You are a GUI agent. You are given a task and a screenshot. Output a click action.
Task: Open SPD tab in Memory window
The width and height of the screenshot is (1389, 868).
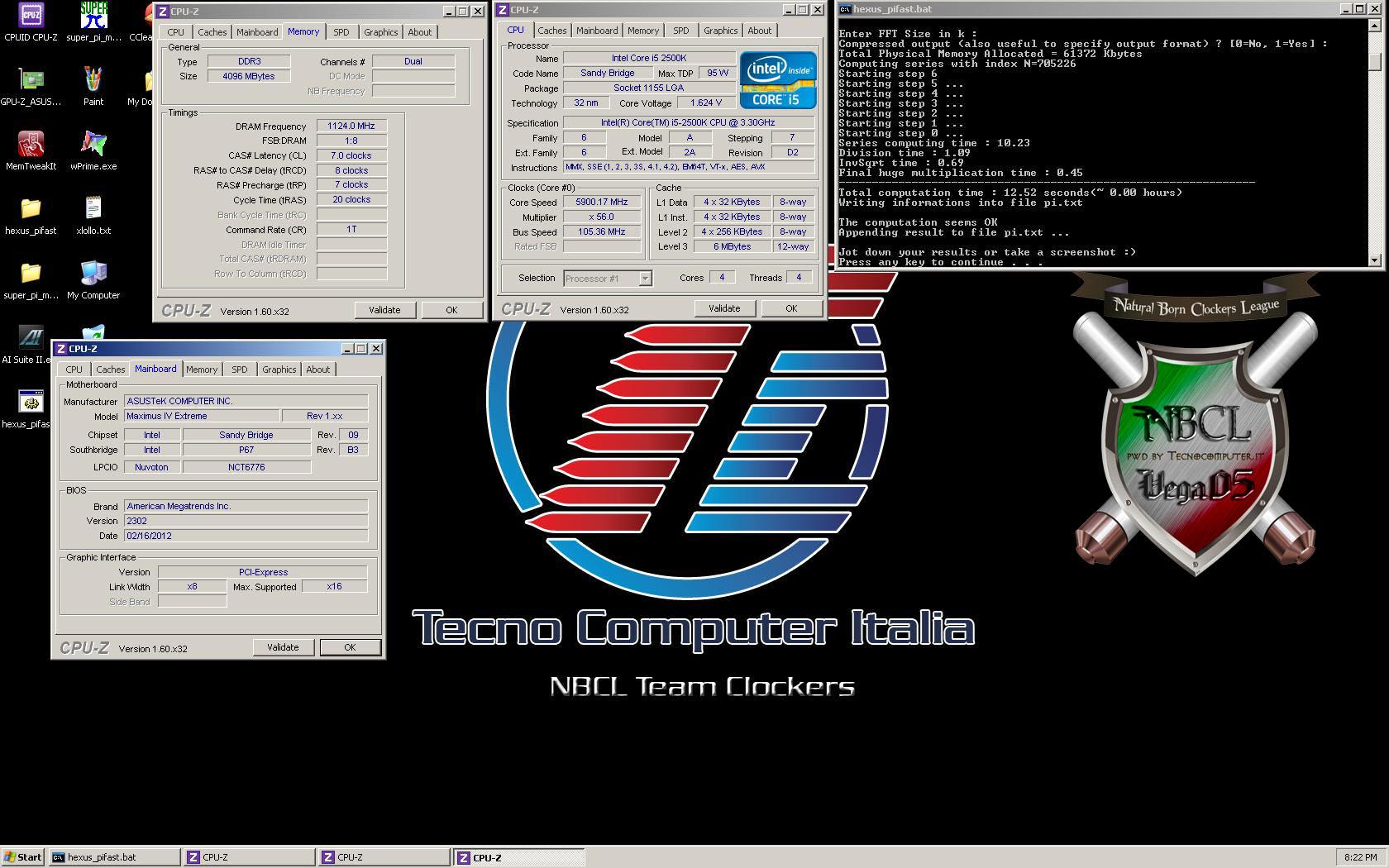click(x=341, y=32)
